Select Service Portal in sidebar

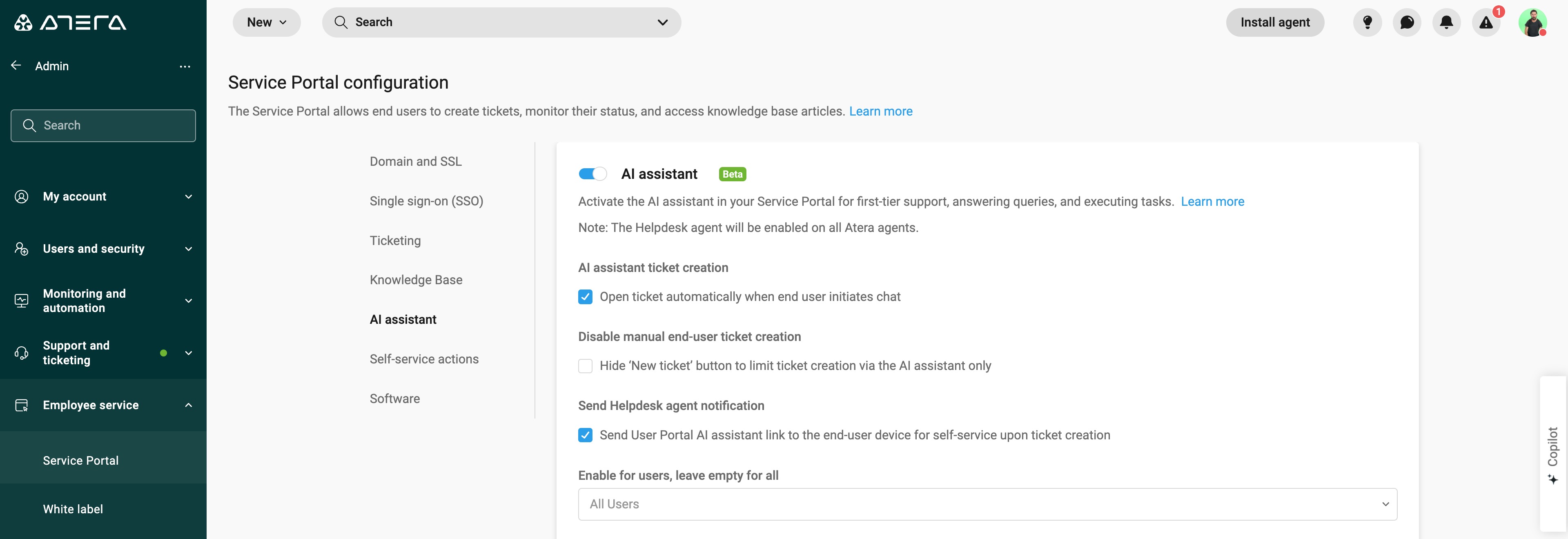80,461
